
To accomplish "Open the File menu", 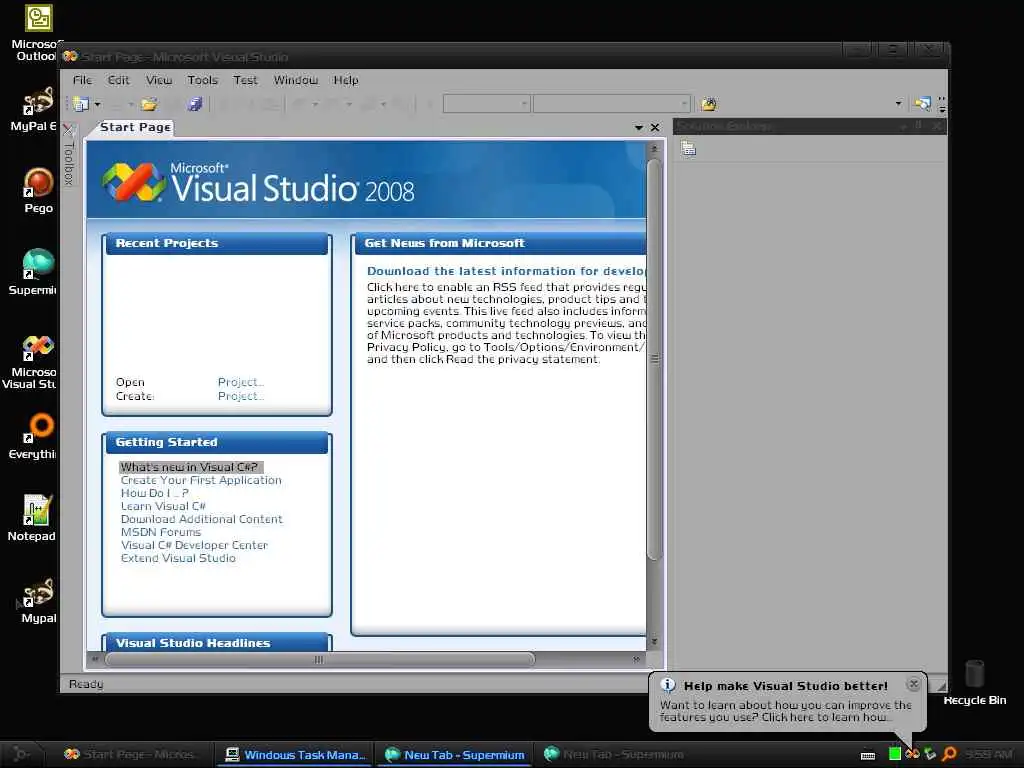I will pos(82,80).
